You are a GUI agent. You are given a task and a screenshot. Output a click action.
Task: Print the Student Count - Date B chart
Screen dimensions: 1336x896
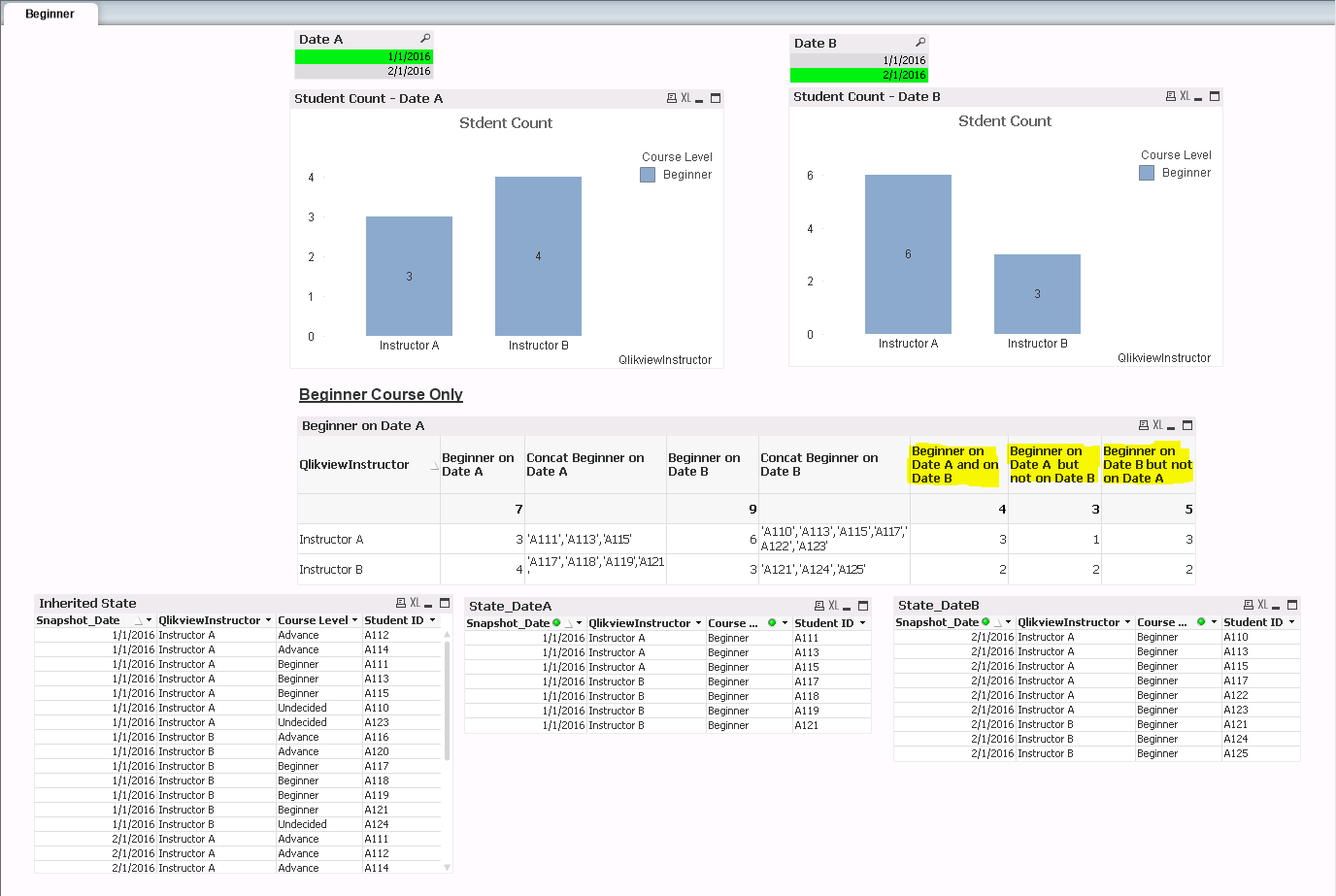tap(1170, 96)
